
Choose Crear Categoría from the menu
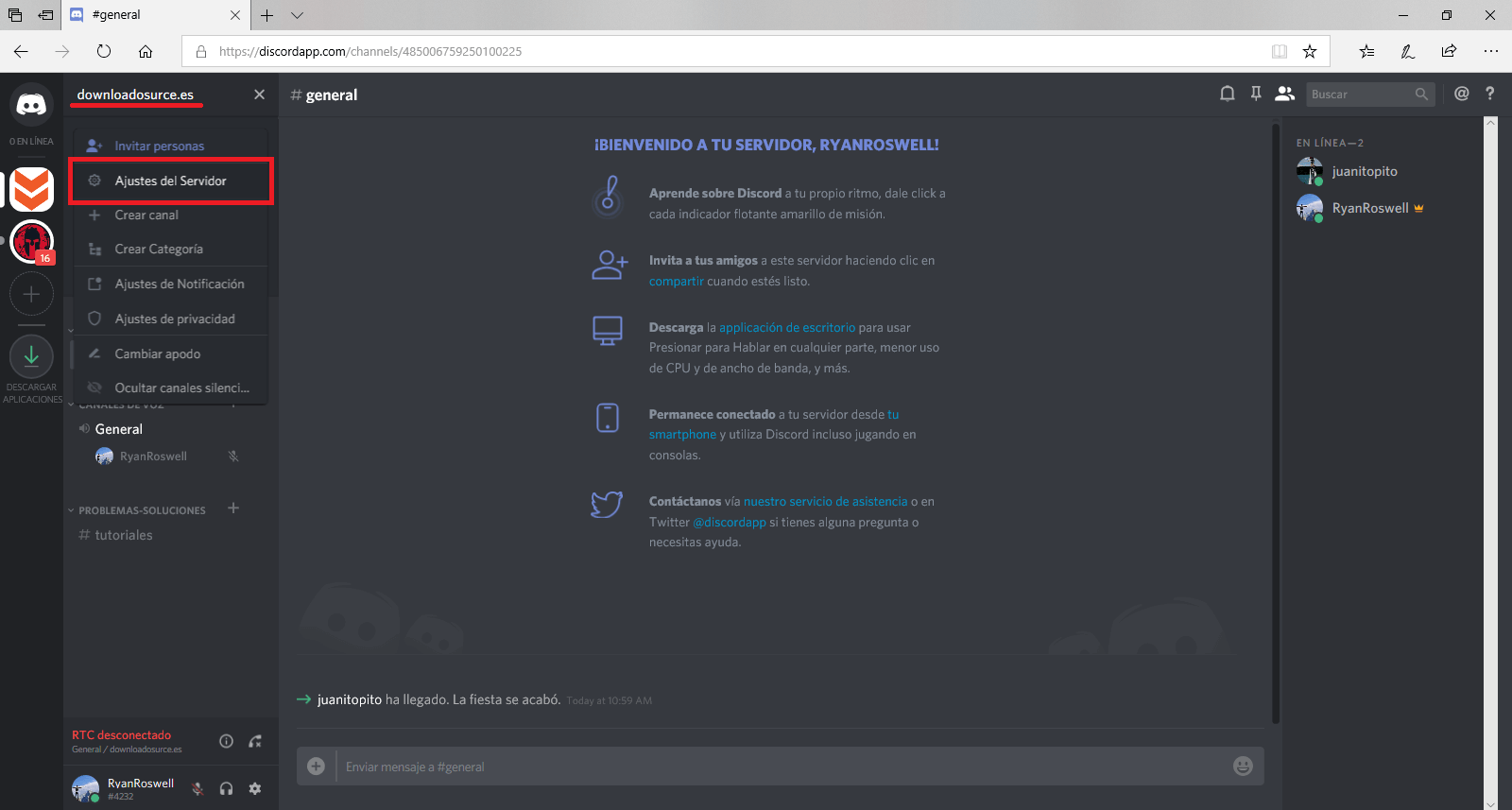pyautogui.click(x=171, y=250)
